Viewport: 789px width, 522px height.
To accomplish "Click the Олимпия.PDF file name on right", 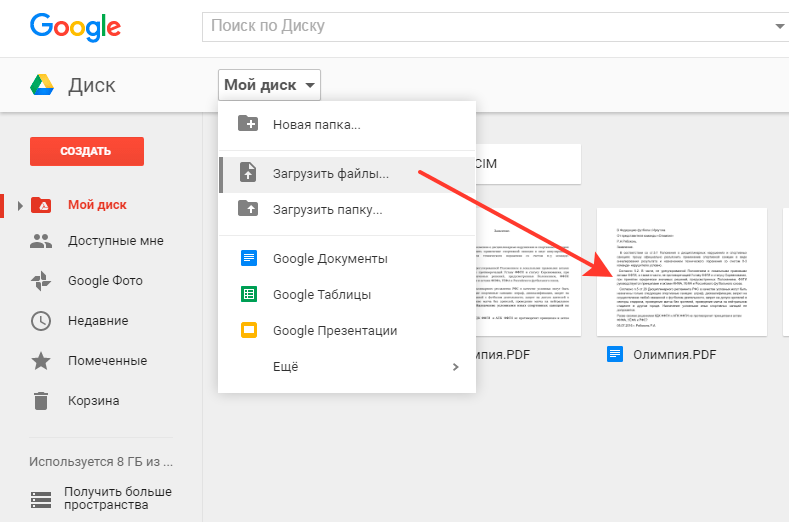I will coord(674,355).
